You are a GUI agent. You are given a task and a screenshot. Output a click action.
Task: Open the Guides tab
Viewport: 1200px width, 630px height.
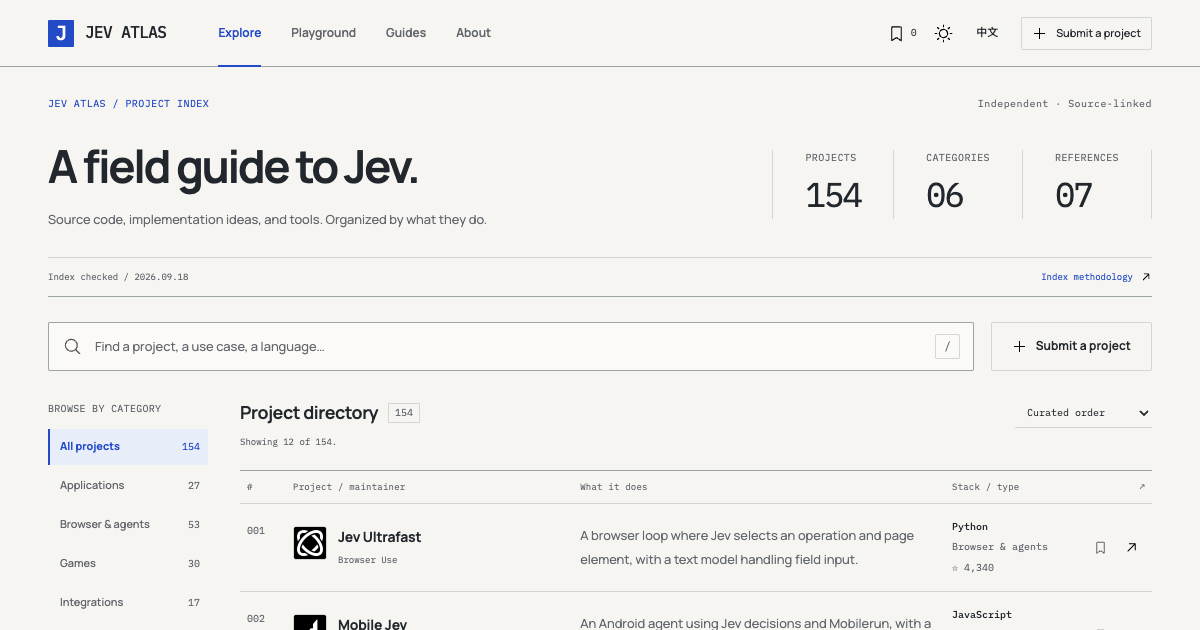point(406,33)
